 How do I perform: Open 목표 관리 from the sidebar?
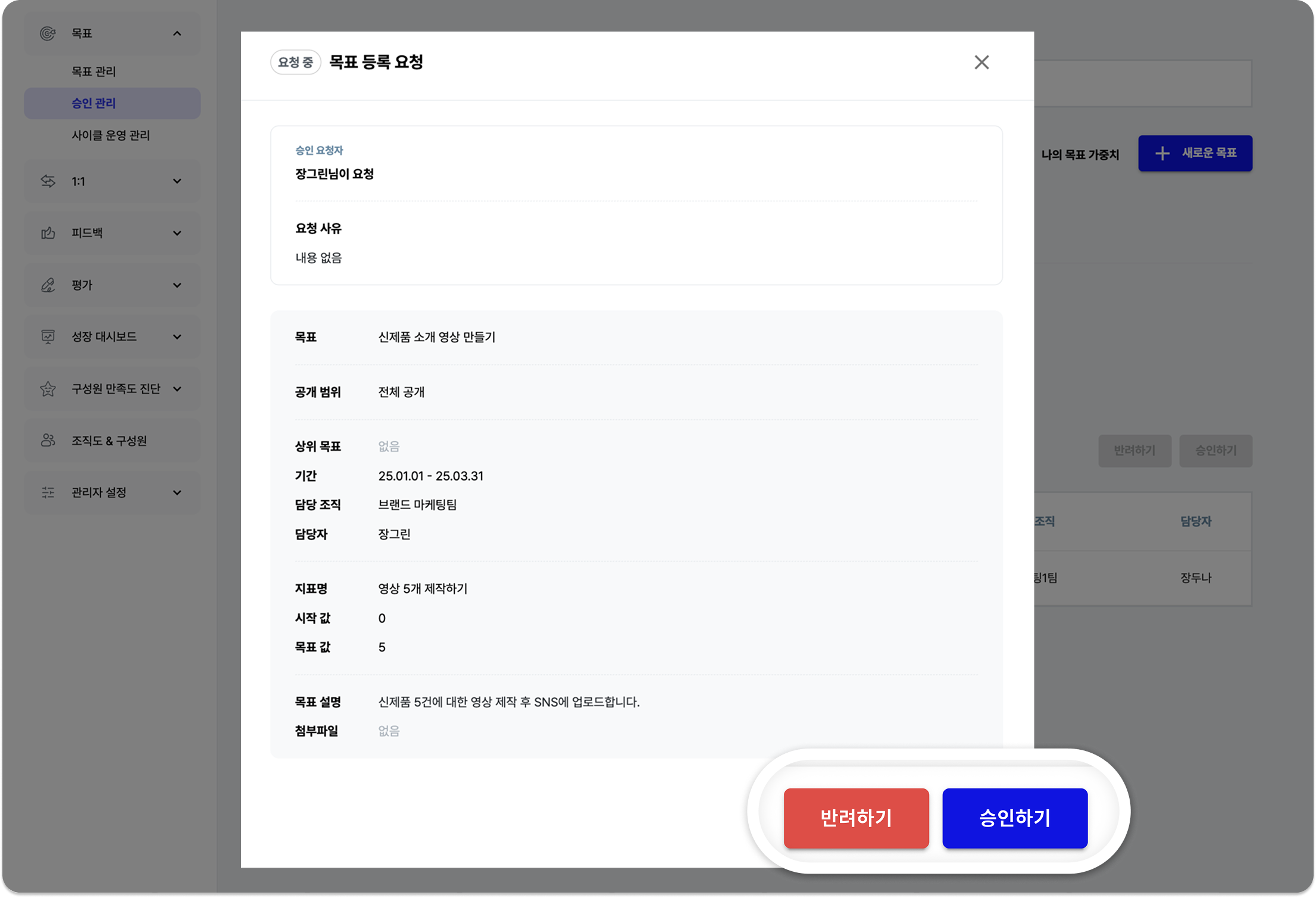pyautogui.click(x=93, y=71)
